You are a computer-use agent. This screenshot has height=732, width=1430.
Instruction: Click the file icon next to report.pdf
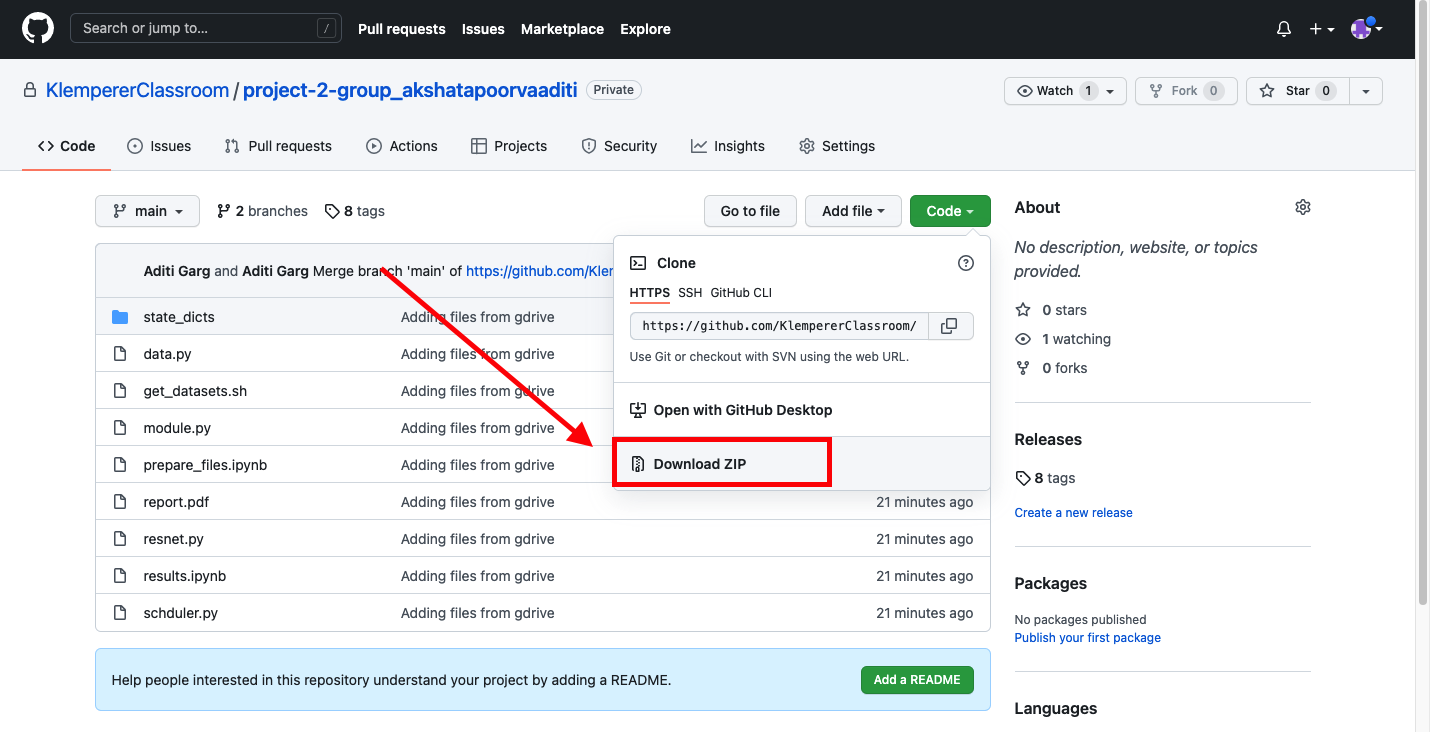120,502
